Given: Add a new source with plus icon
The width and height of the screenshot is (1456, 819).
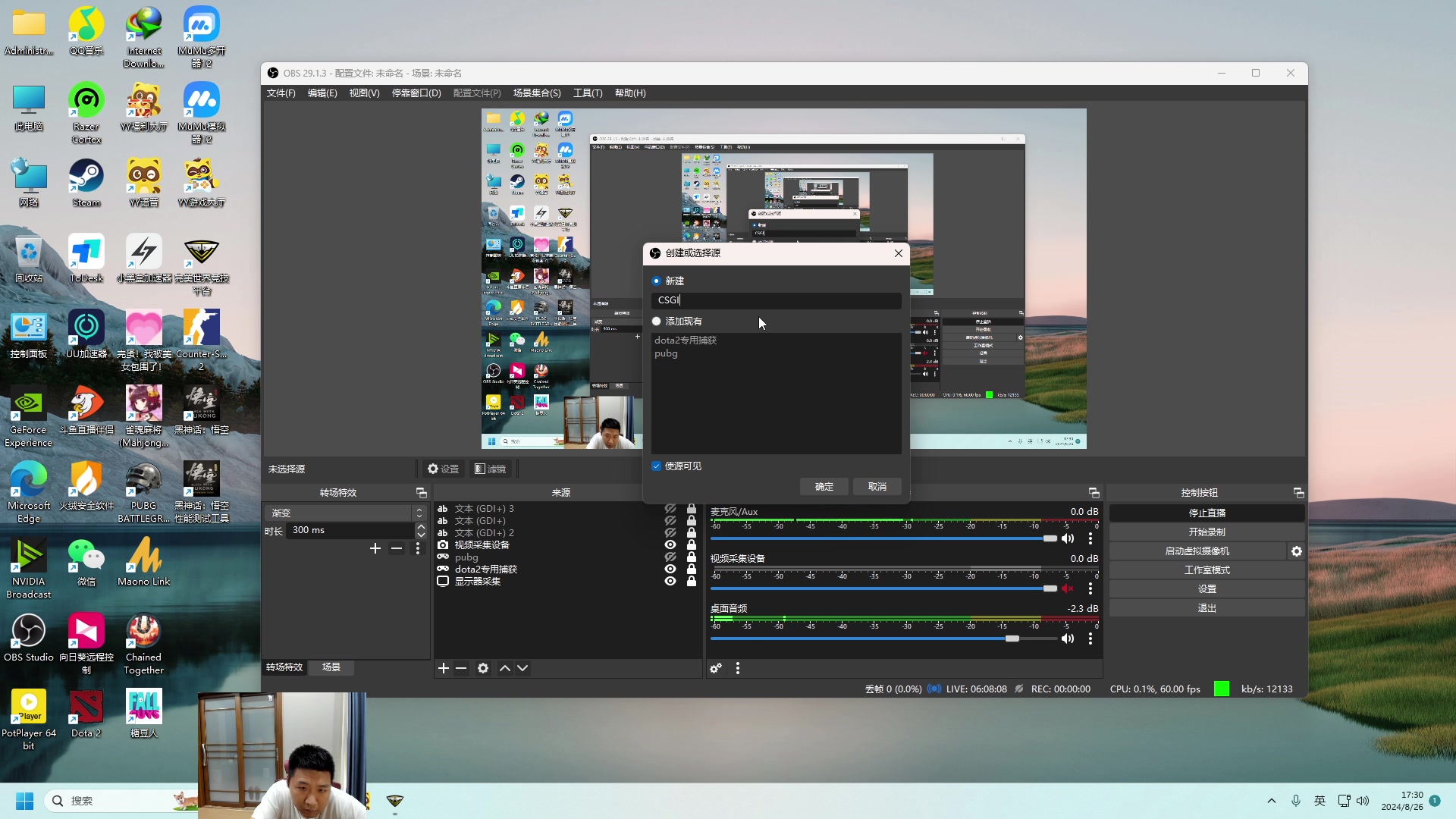Looking at the screenshot, I should pyautogui.click(x=444, y=668).
